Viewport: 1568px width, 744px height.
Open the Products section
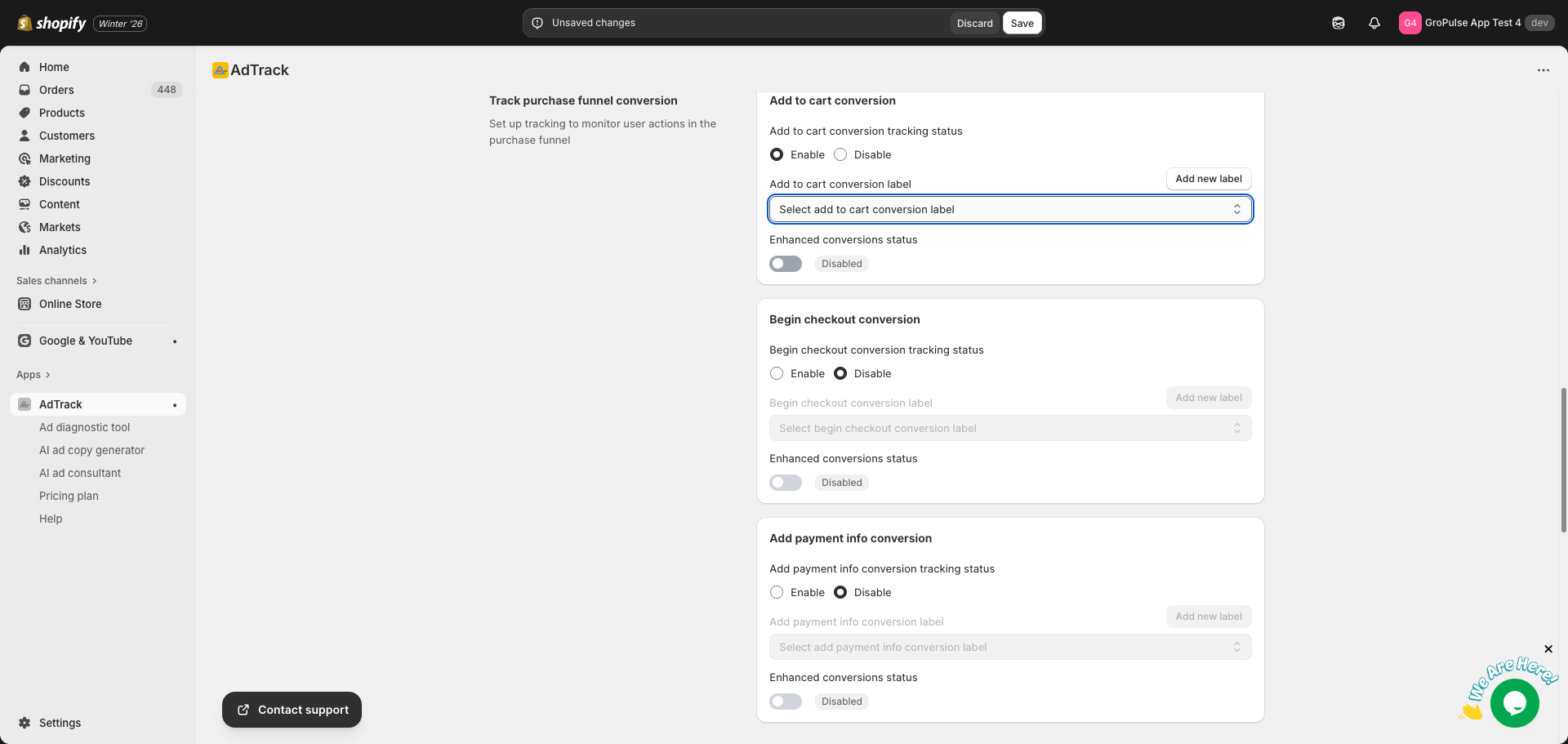coord(62,113)
